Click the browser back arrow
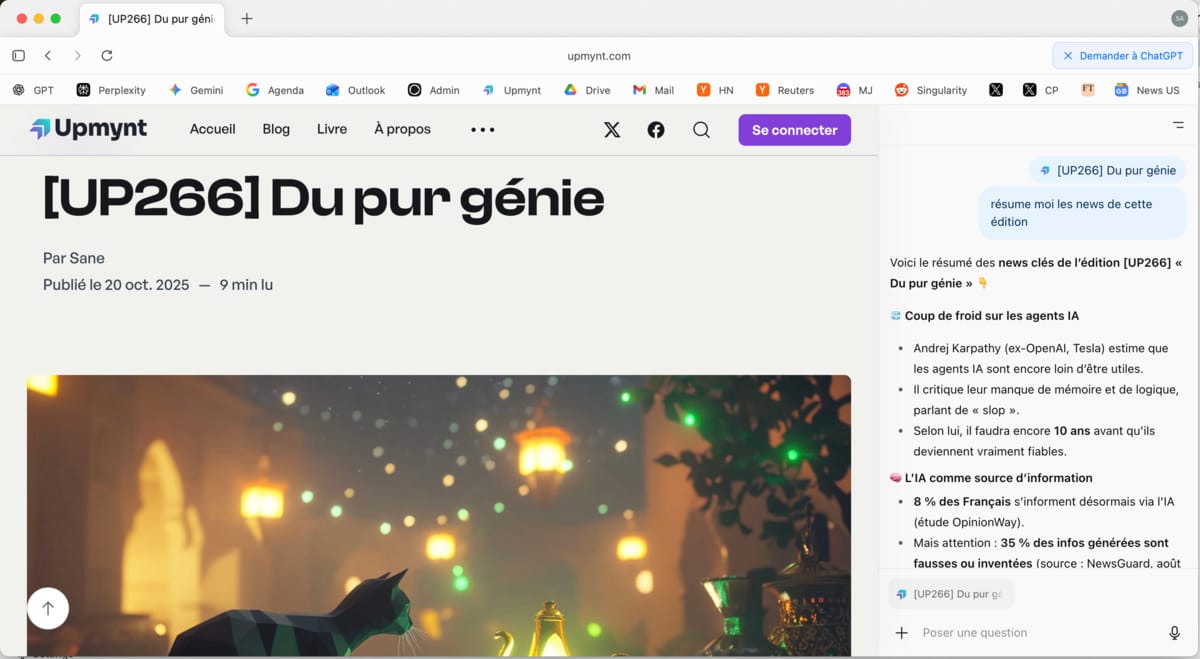This screenshot has height=659, width=1200. pos(48,56)
